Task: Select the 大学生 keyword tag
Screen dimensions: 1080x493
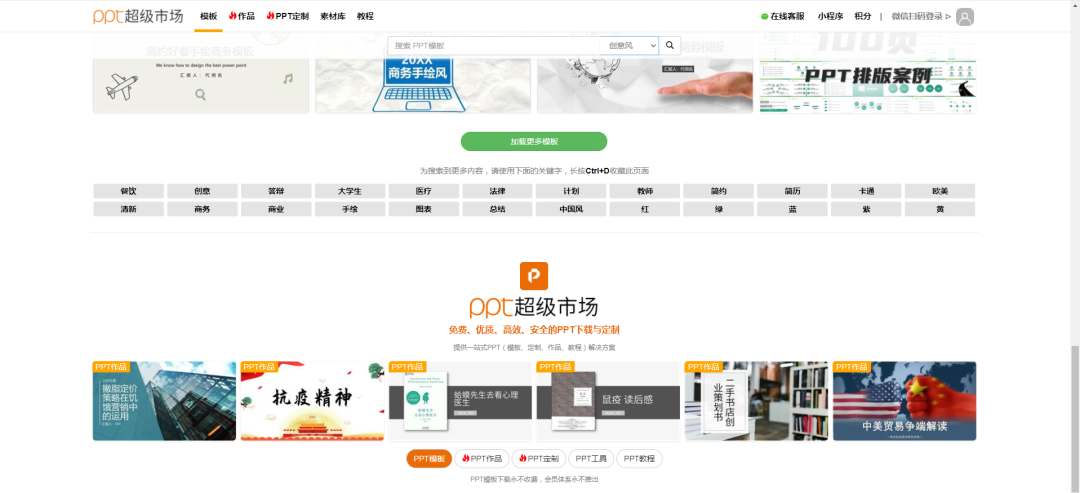Action: 350,191
